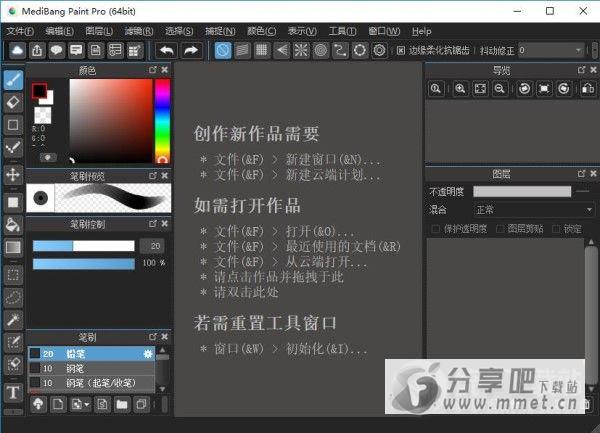This screenshot has width=600, height=433.
Task: Click the Undo arrow
Action: click(166, 50)
